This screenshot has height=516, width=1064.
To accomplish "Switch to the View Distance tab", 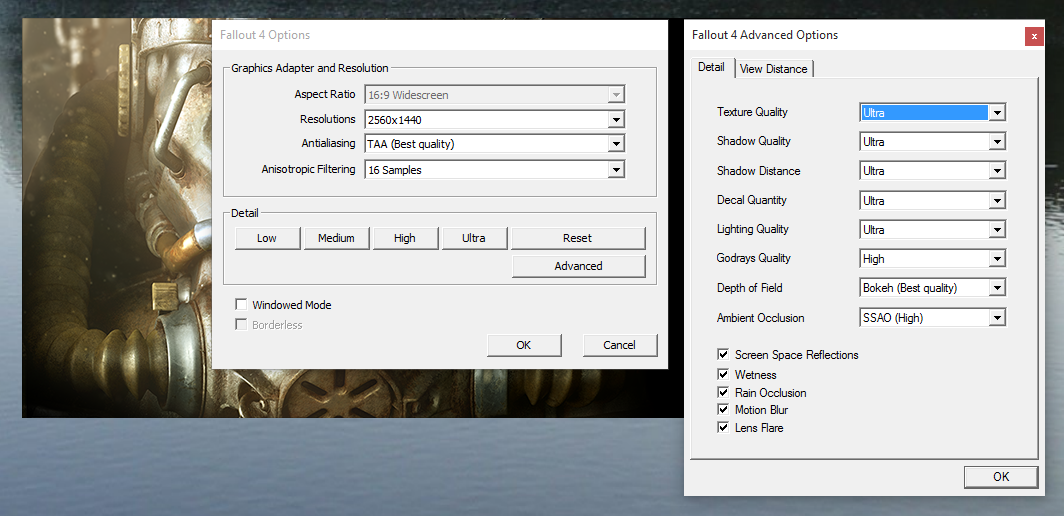I will pyautogui.click(x=774, y=69).
